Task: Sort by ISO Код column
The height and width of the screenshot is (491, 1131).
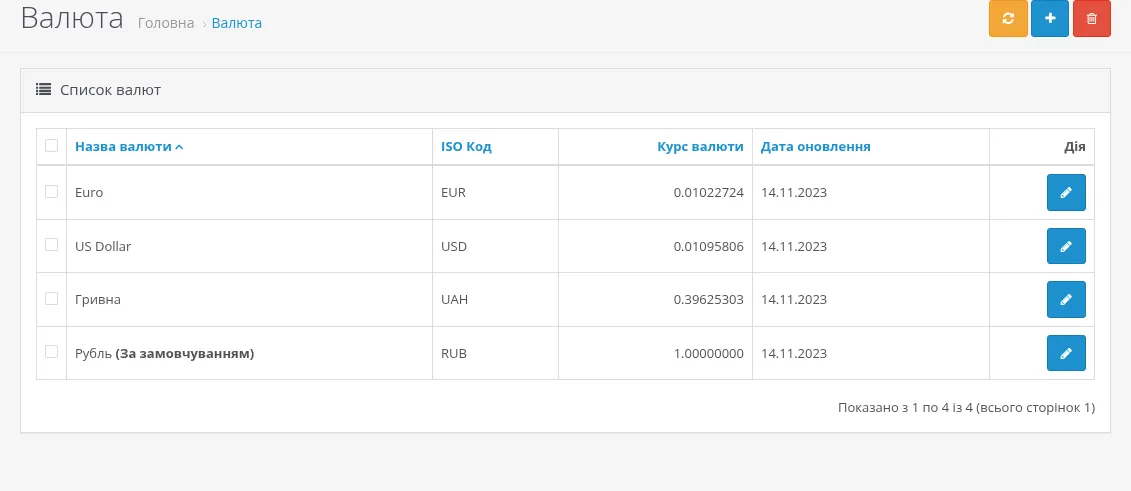Action: pos(466,146)
